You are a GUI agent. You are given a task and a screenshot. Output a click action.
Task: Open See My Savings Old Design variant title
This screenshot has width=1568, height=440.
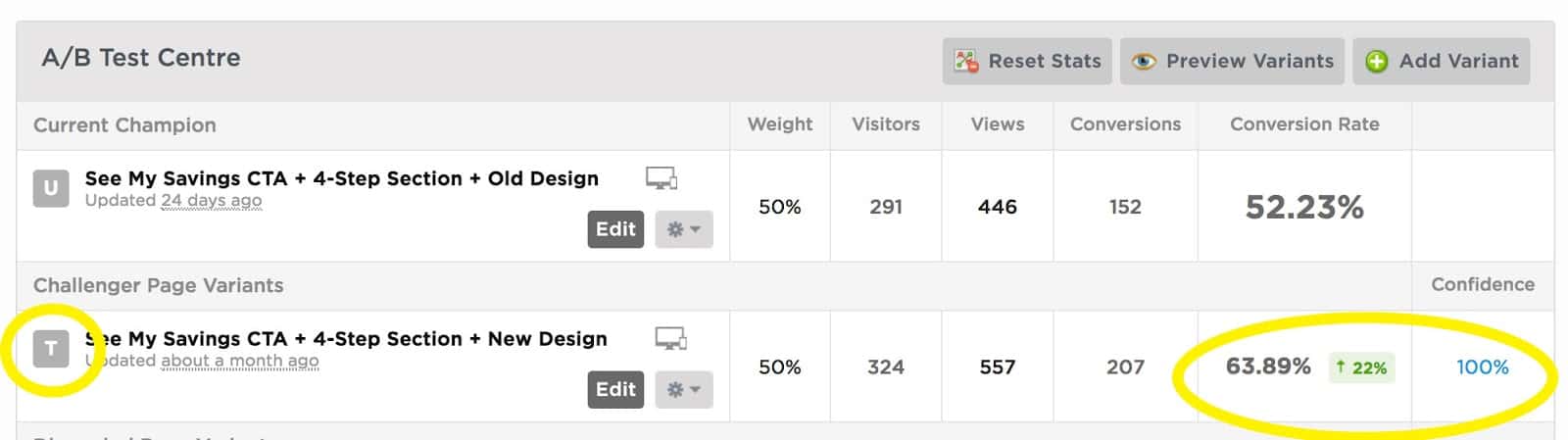coord(341,178)
